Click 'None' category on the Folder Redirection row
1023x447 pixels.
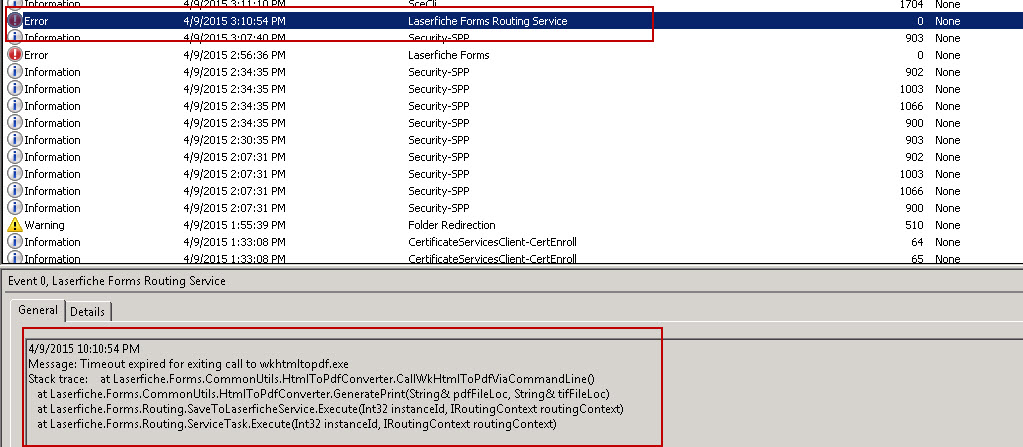coord(947,225)
